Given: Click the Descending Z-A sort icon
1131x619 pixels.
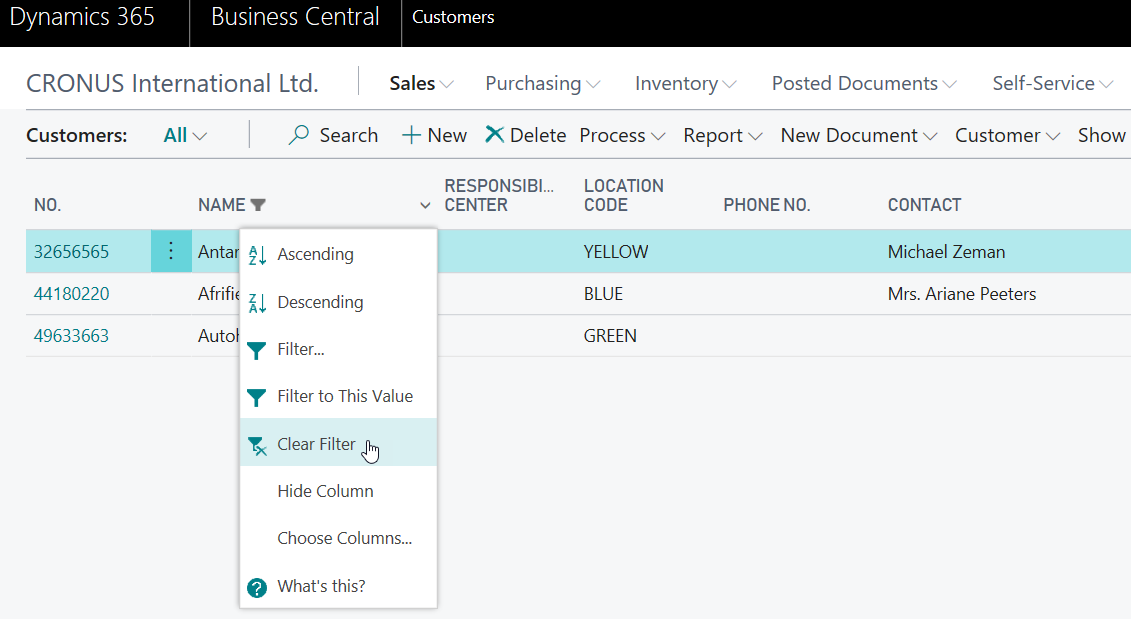Looking at the screenshot, I should tap(257, 303).
